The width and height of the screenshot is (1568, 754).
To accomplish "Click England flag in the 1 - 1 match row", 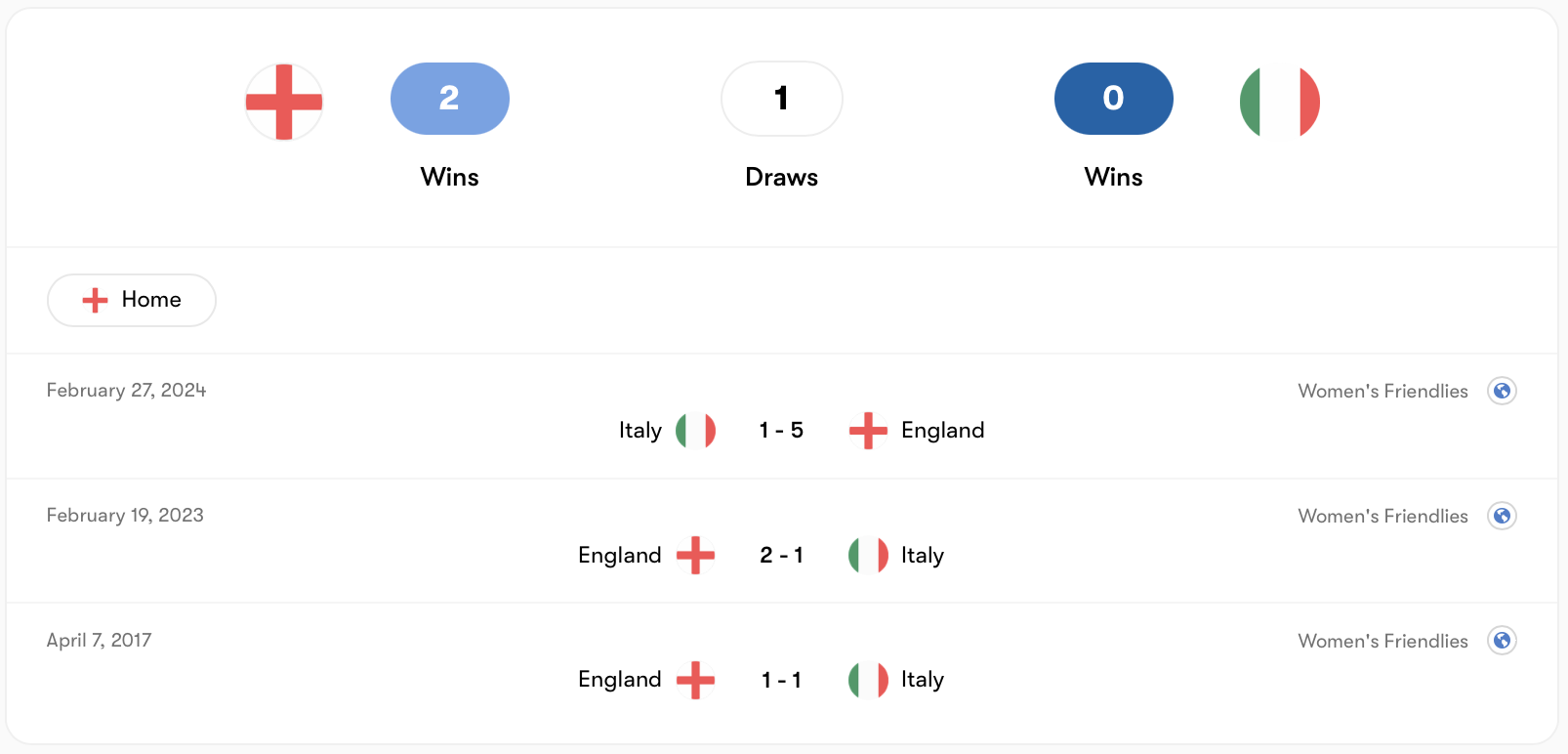I will click(696, 680).
